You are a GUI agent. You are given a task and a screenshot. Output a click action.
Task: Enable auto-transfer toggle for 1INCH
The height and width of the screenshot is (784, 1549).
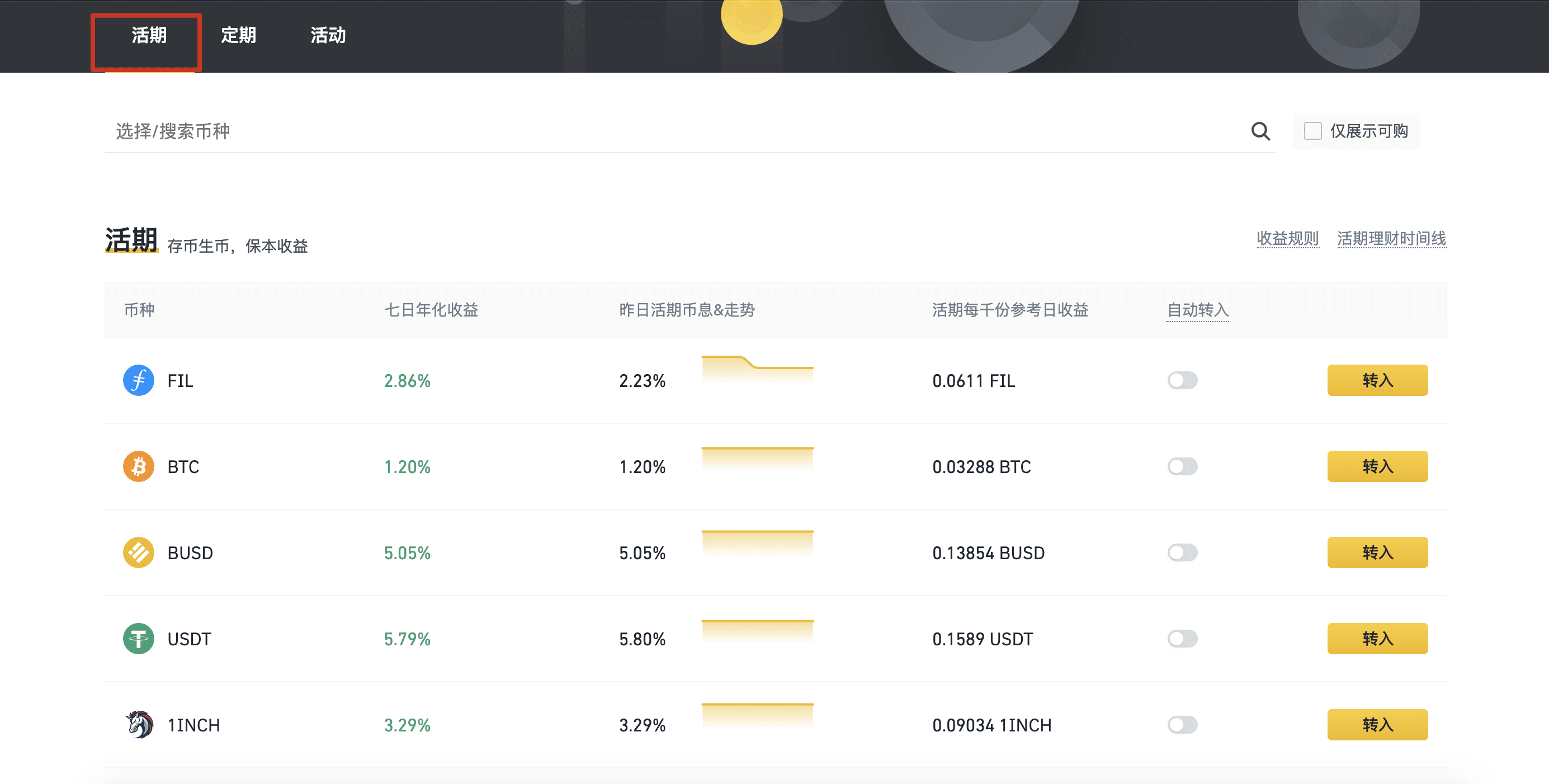point(1182,725)
